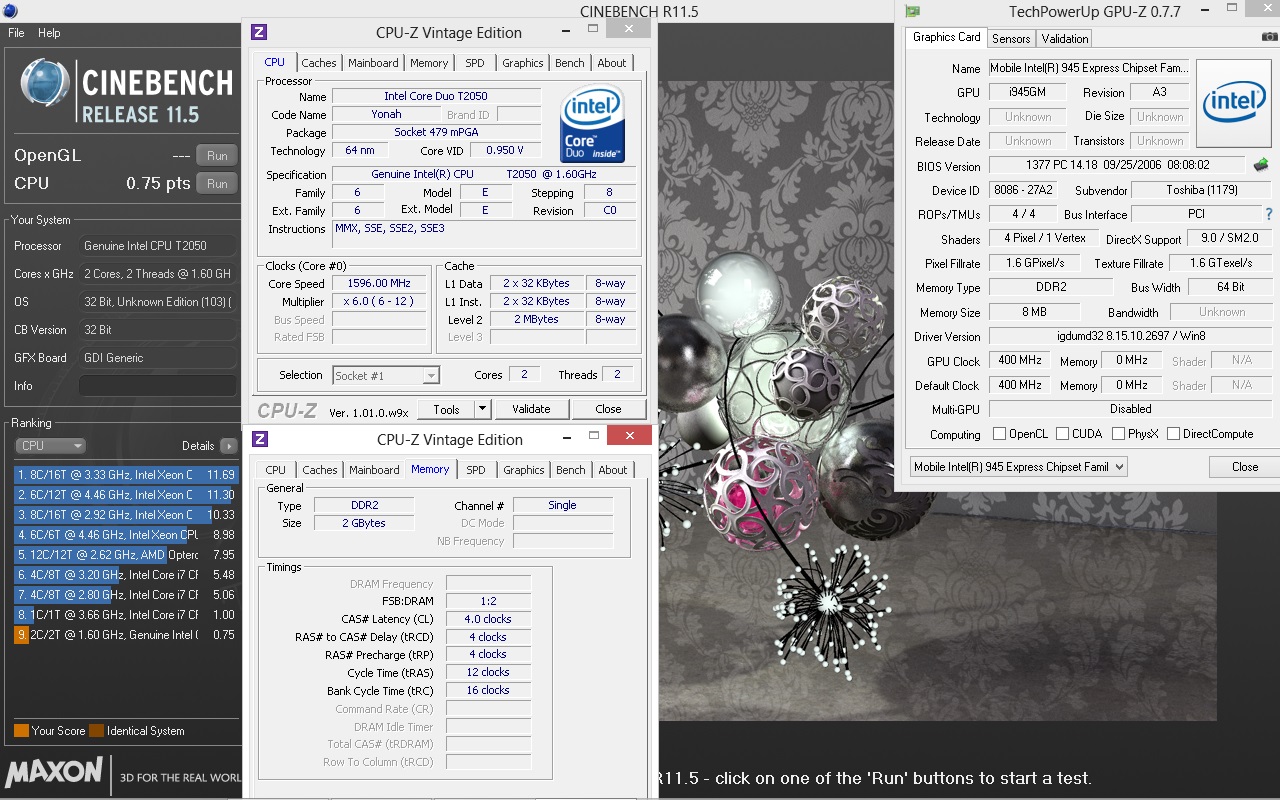Click the GFX Board field GDI Generic
The width and height of the screenshot is (1280, 800).
pyautogui.click(x=157, y=358)
